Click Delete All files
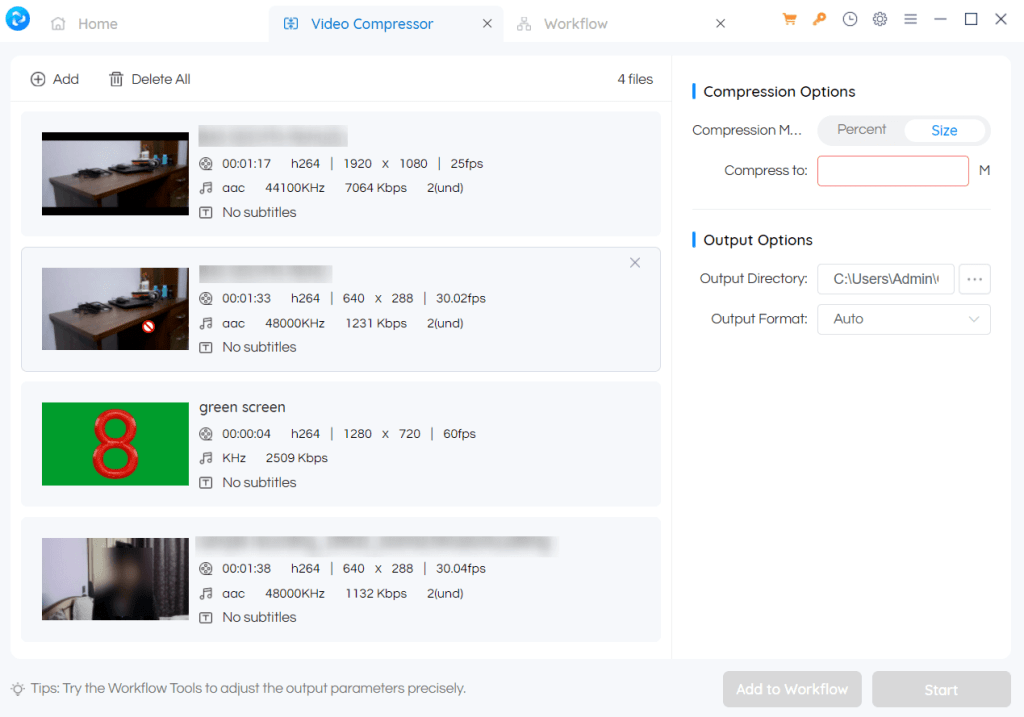Viewport: 1024px width, 717px height. pos(150,79)
